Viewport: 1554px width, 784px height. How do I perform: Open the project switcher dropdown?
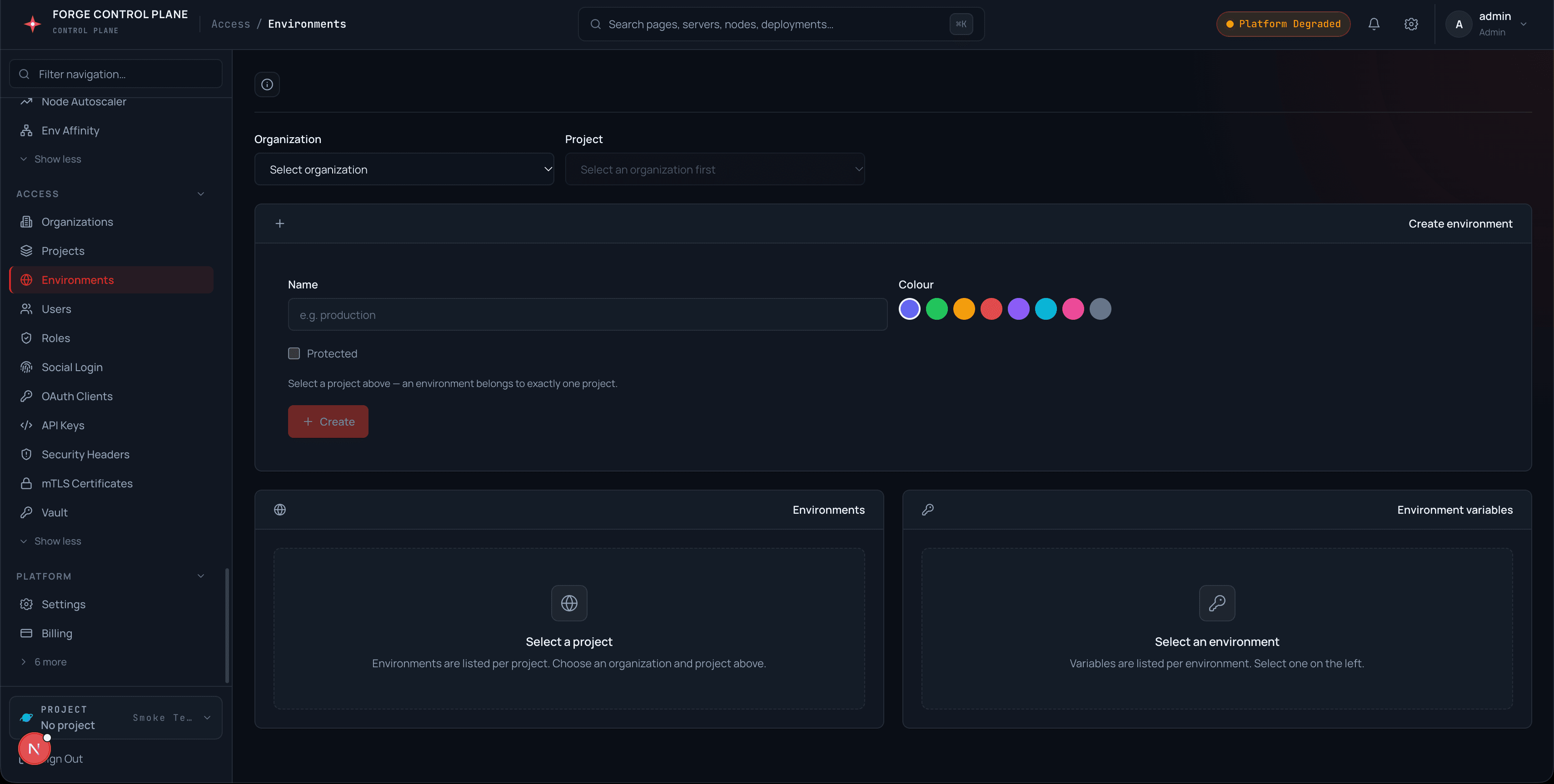(116, 718)
